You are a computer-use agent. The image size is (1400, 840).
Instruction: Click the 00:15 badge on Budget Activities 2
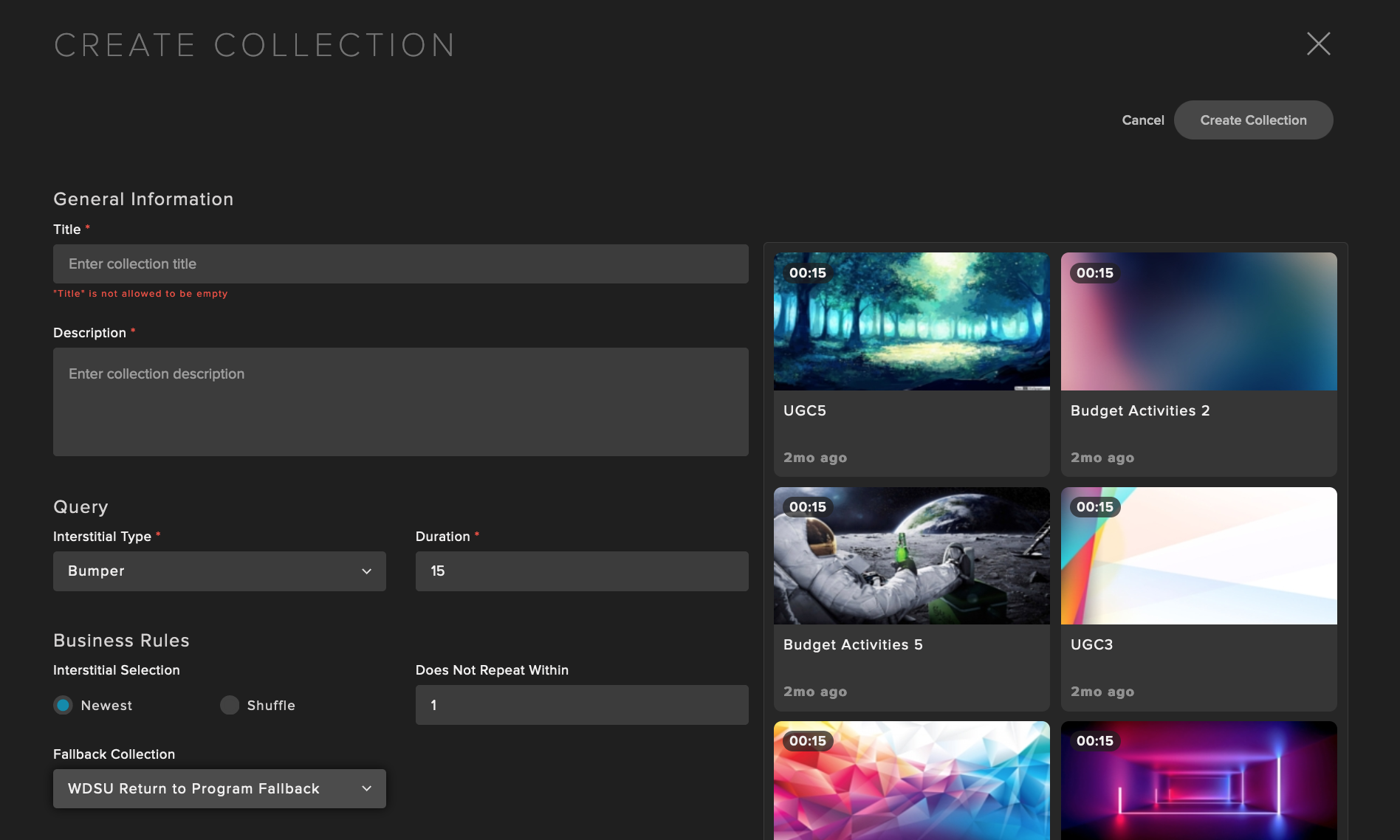(x=1095, y=273)
